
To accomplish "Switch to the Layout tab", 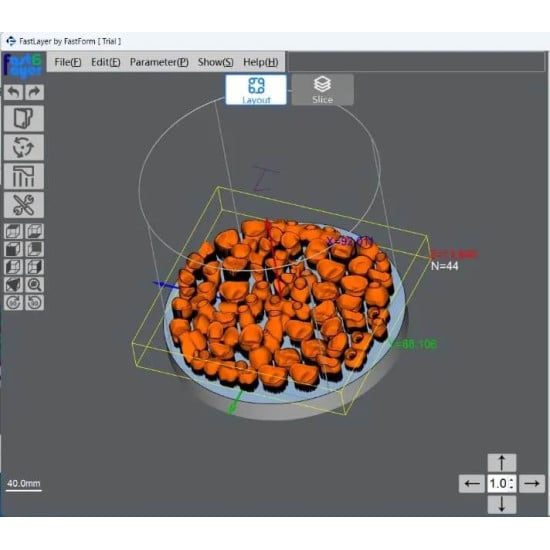I will click(x=256, y=90).
